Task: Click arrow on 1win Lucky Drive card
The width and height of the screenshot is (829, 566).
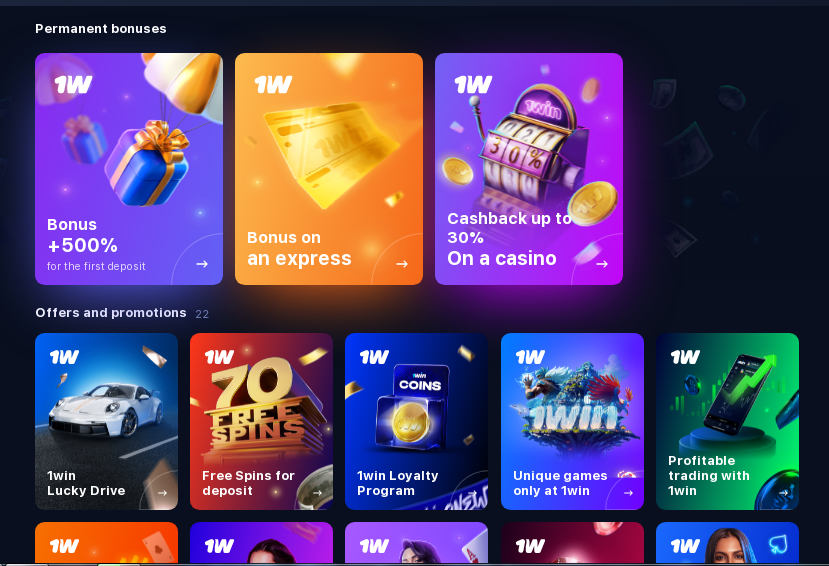Action: (162, 493)
